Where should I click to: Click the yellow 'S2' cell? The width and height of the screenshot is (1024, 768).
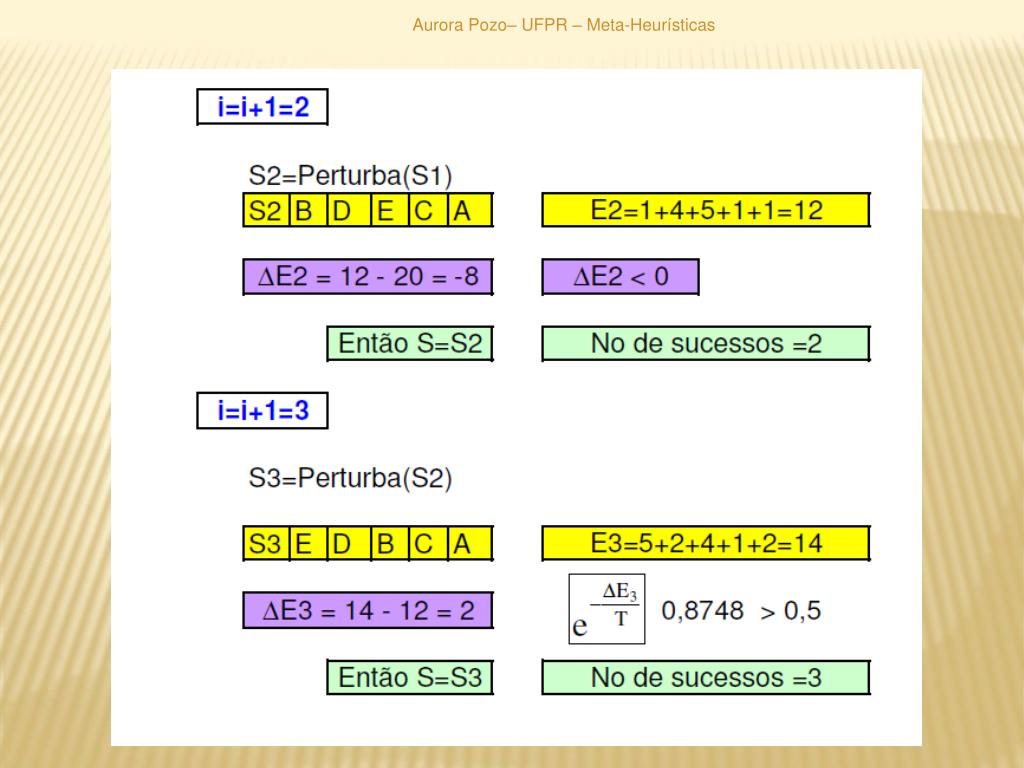(x=266, y=210)
